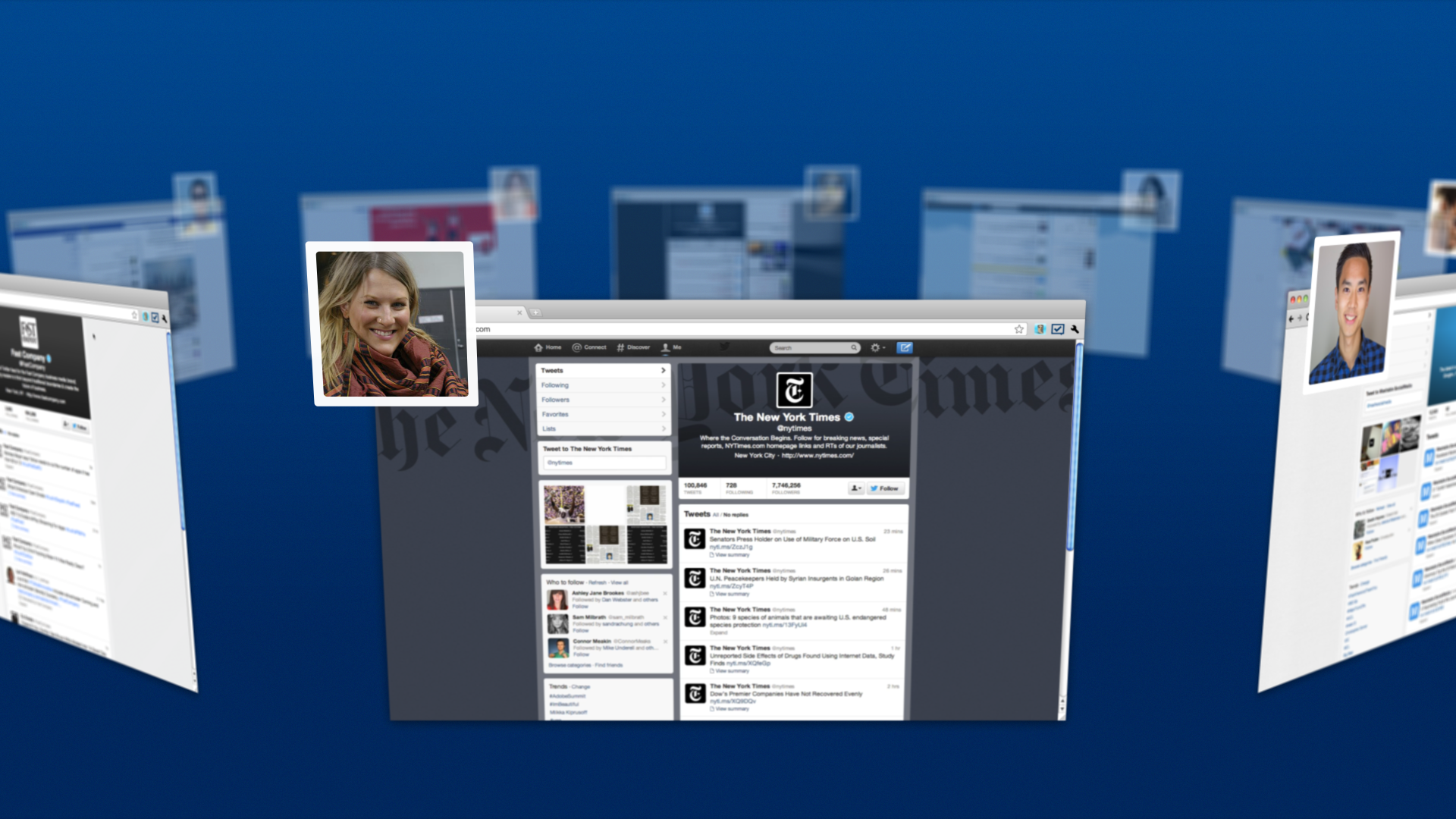This screenshot has width=1456, height=819.
Task: Click the checkmark extension icon in toolbar
Action: tap(1058, 329)
